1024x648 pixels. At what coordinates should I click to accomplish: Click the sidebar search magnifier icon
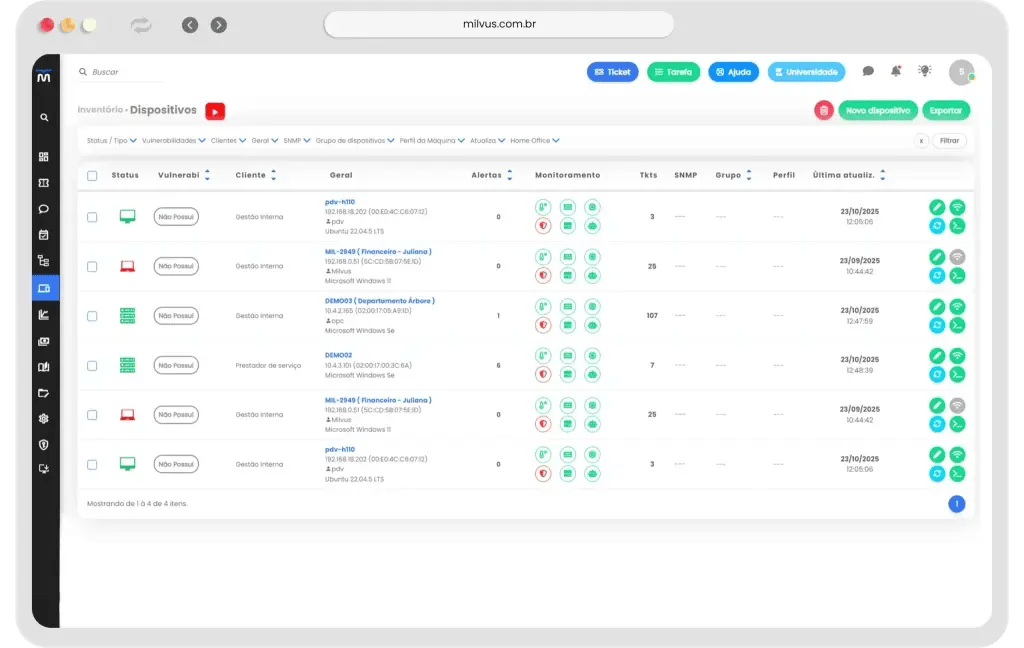[x=44, y=118]
